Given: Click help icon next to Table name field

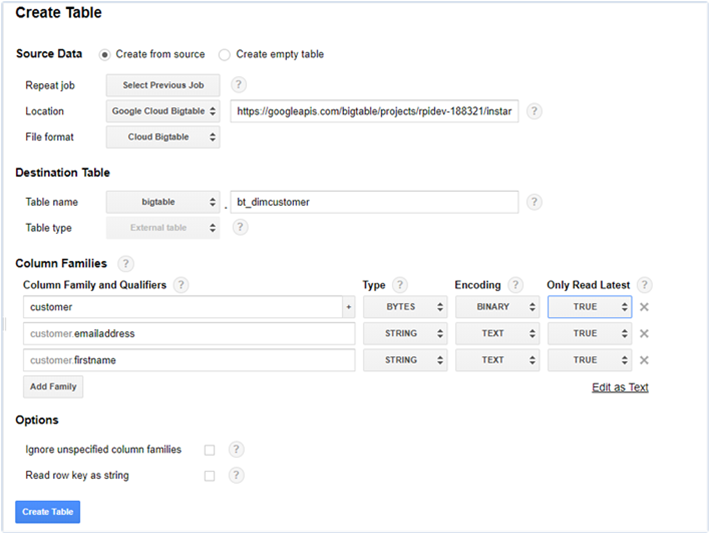Looking at the screenshot, I should (535, 202).
